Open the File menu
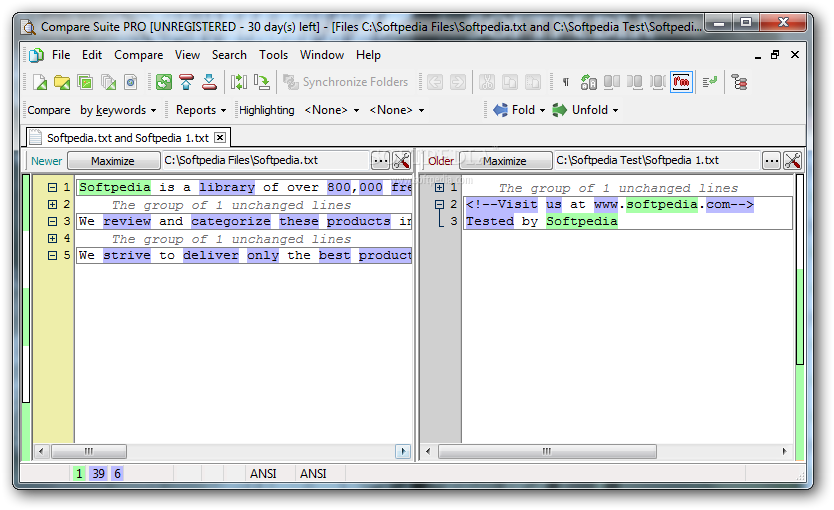This screenshot has height=510, width=834. tap(61, 55)
